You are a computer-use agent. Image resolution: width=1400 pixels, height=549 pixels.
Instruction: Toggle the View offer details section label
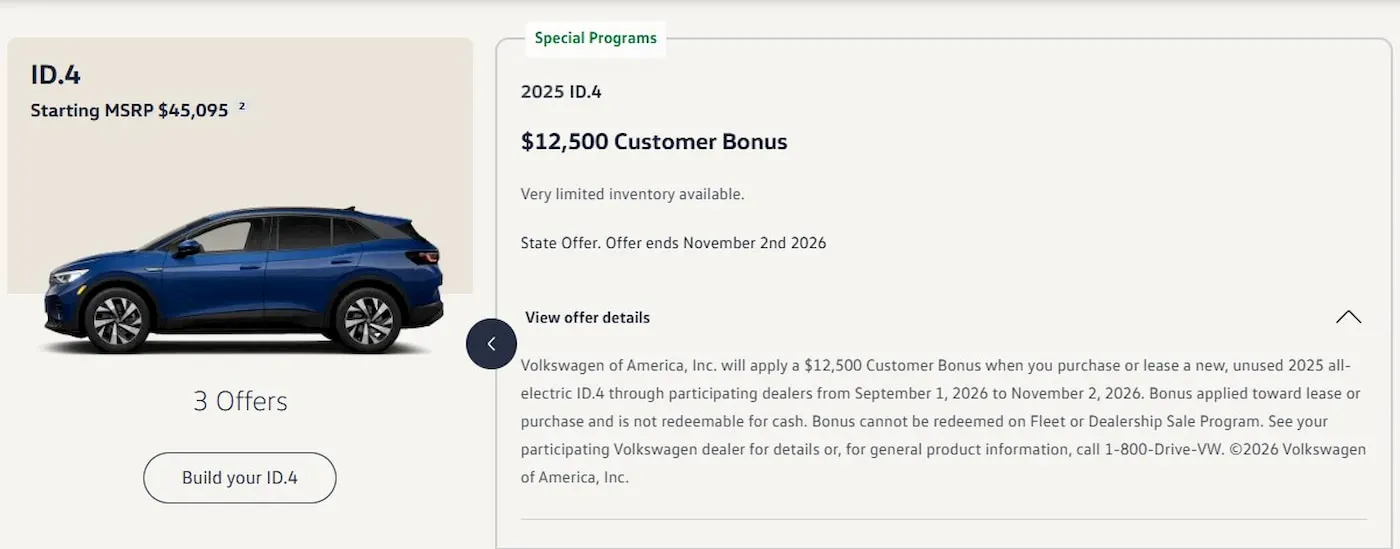(587, 317)
